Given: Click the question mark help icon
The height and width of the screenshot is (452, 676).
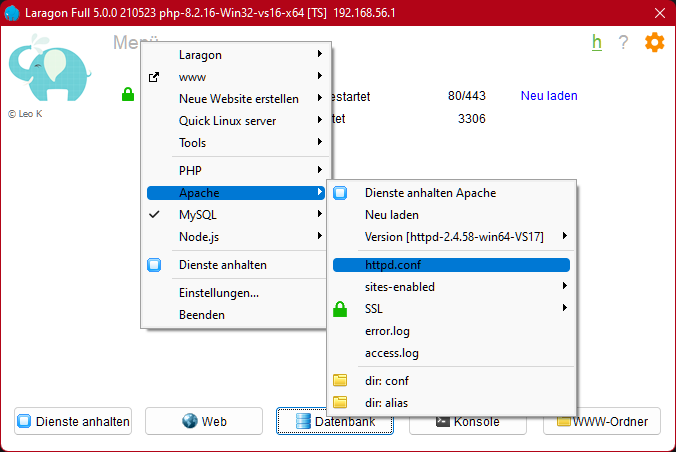Looking at the screenshot, I should 623,42.
